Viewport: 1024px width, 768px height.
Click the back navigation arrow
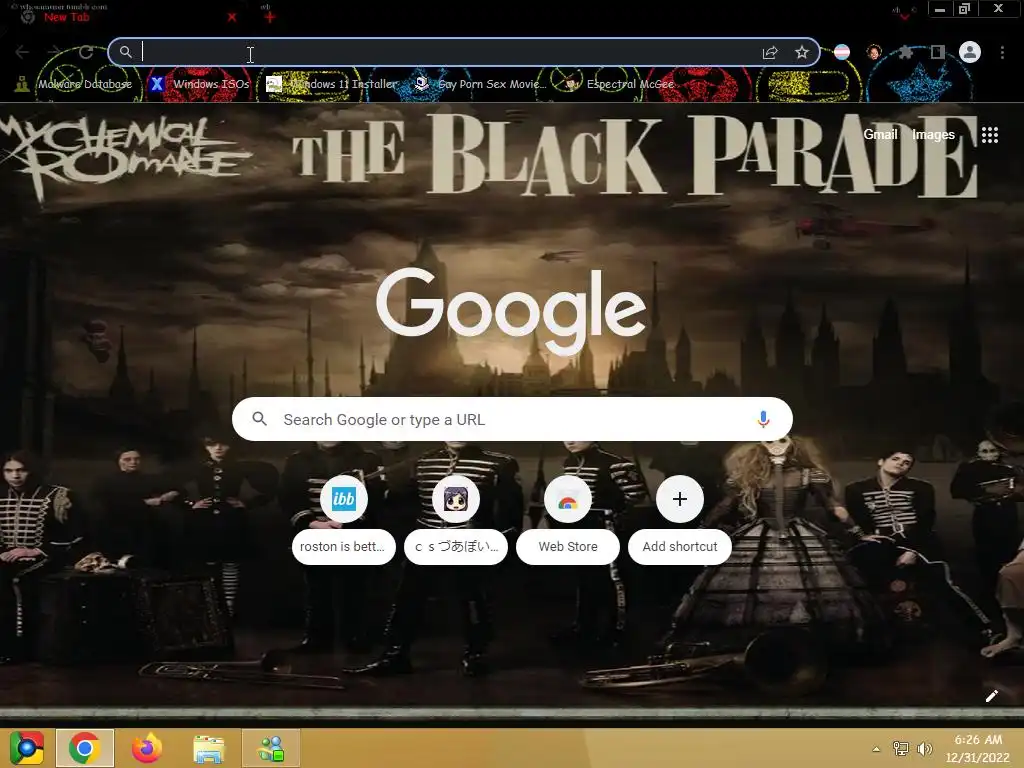click(x=22, y=52)
